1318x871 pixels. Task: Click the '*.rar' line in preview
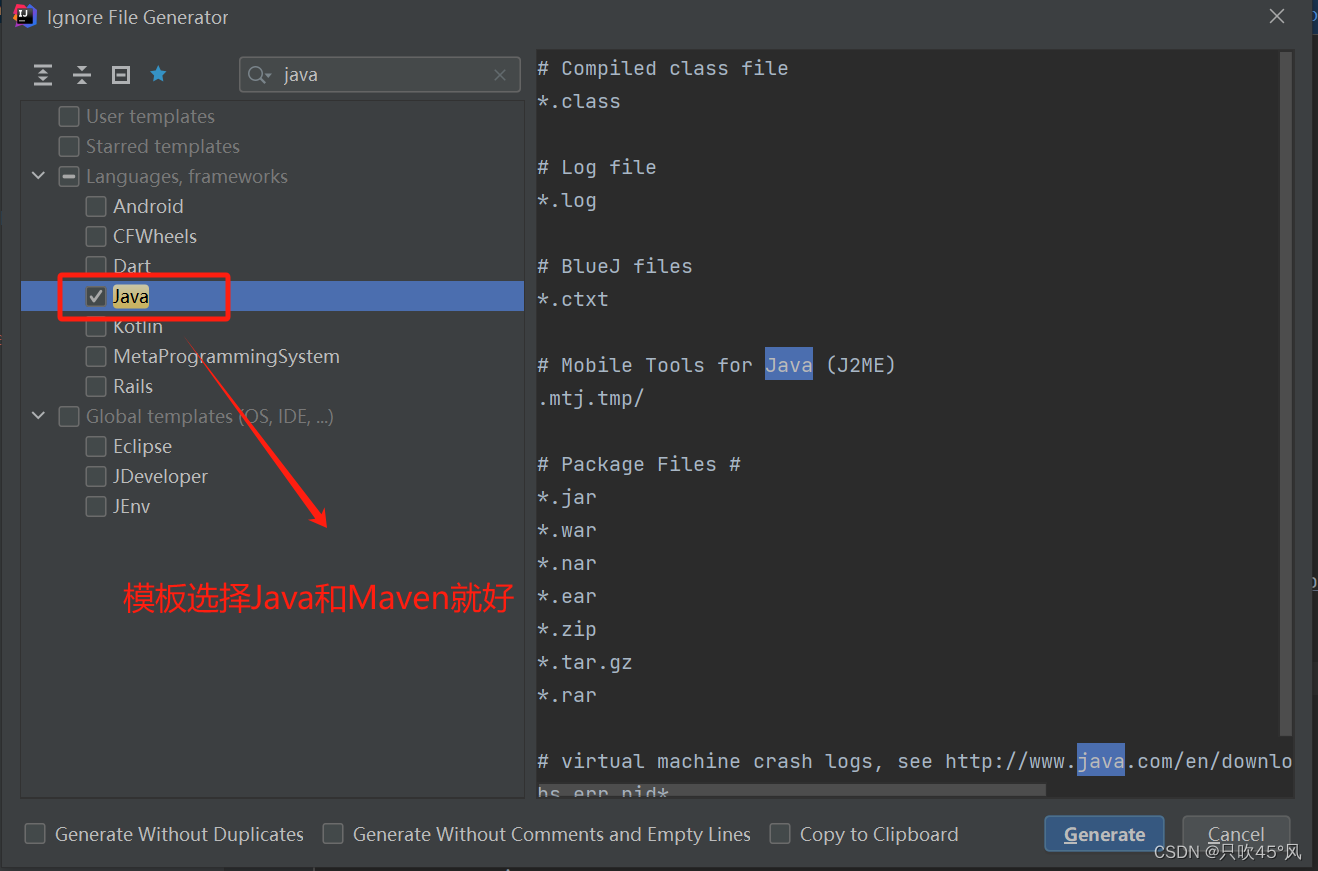click(x=567, y=695)
